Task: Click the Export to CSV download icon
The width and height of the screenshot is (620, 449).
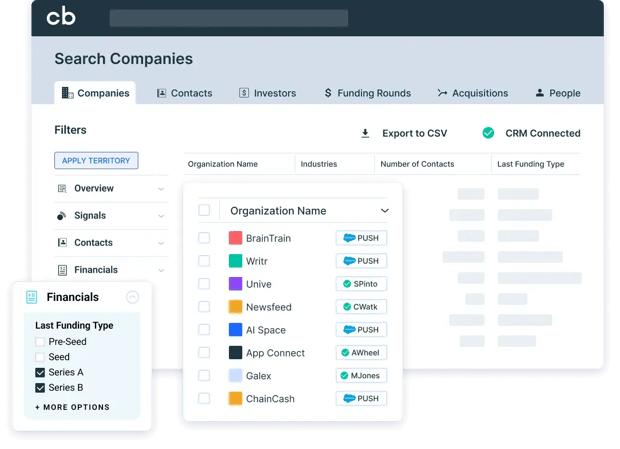Action: click(365, 133)
